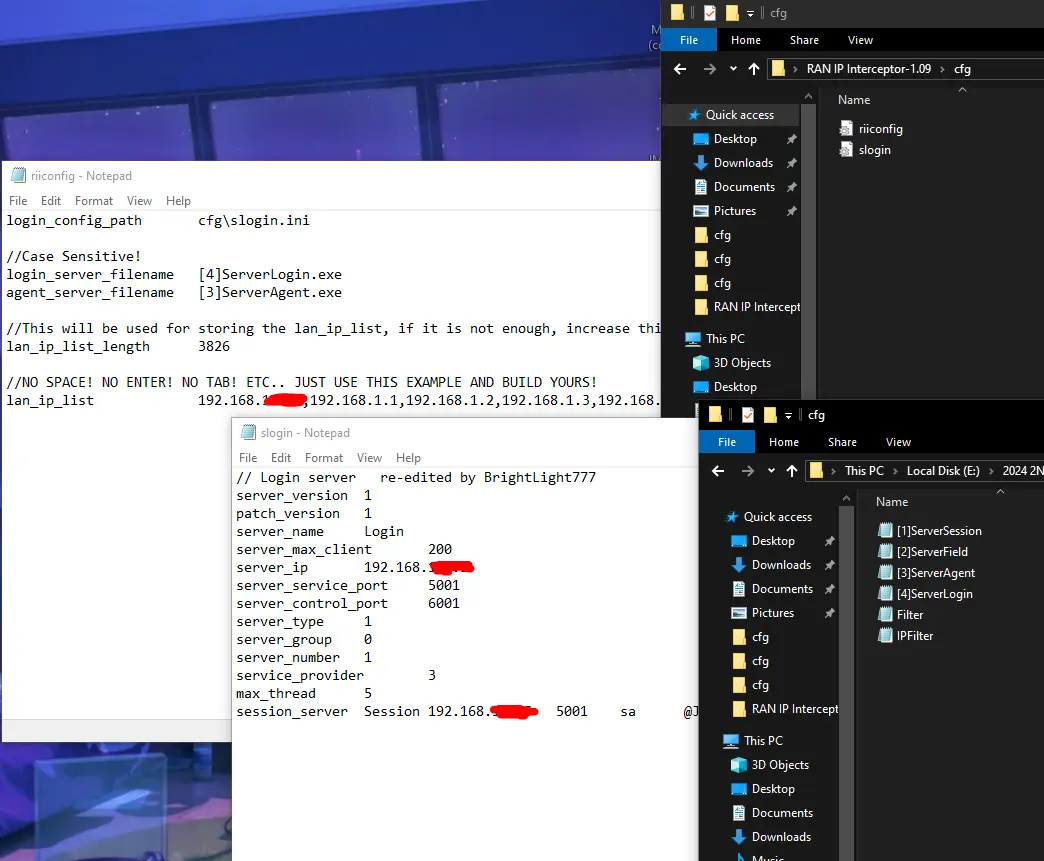Open Customize Quick Access Toolbar dropdown in lower Explorer
Viewport: 1044px width, 861px height.
[x=788, y=416]
